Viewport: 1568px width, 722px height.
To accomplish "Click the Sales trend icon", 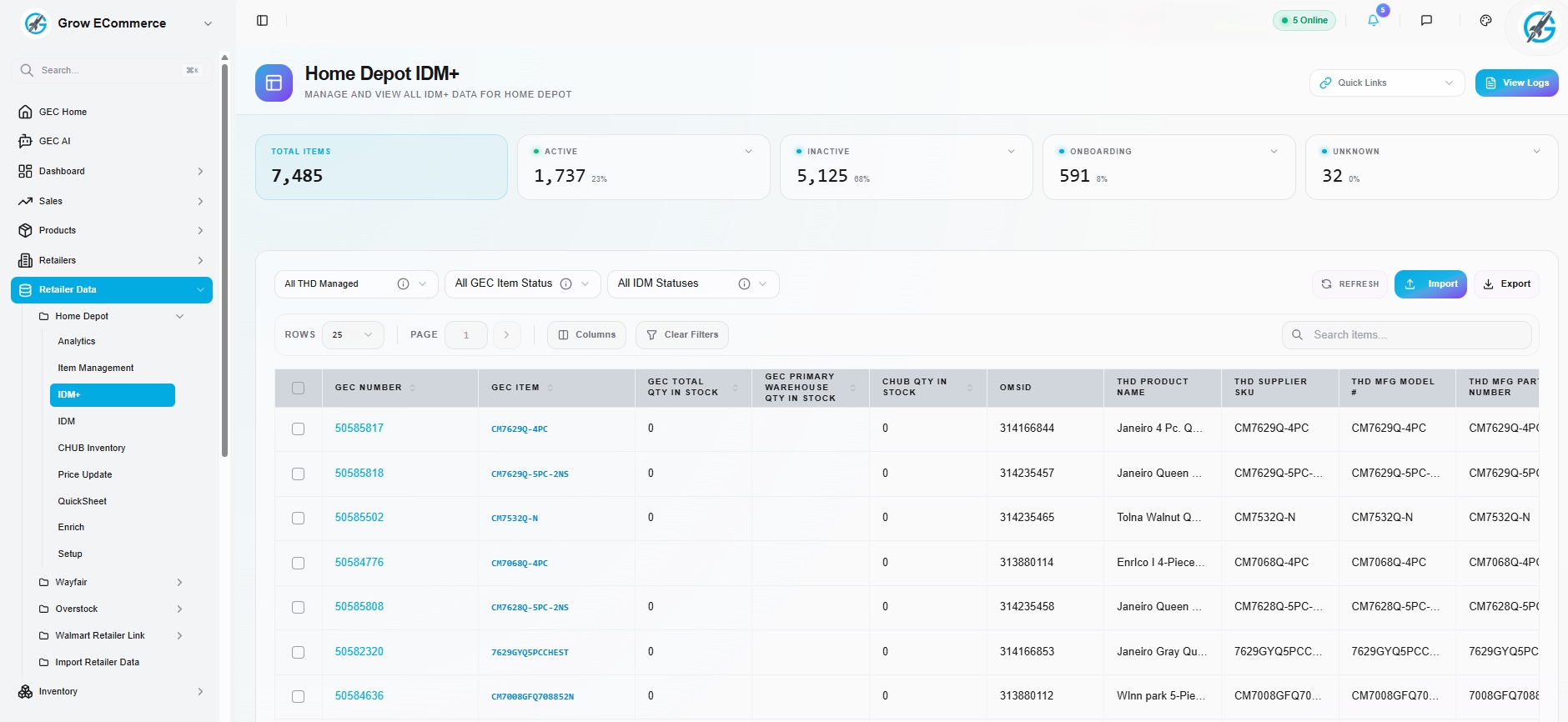I will pos(25,201).
